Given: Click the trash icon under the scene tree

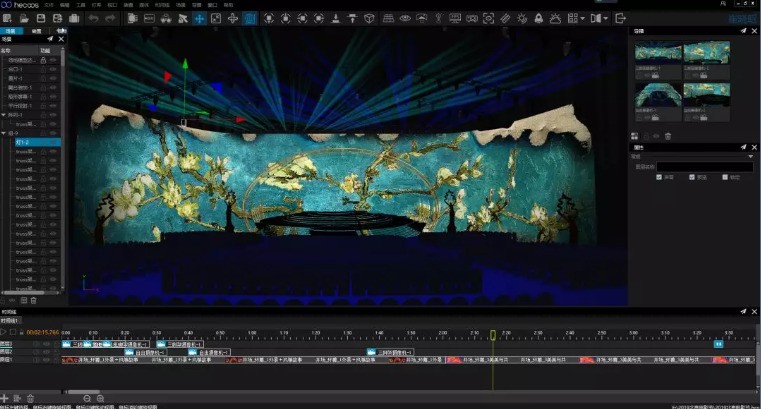Looking at the screenshot, I should [x=33, y=300].
